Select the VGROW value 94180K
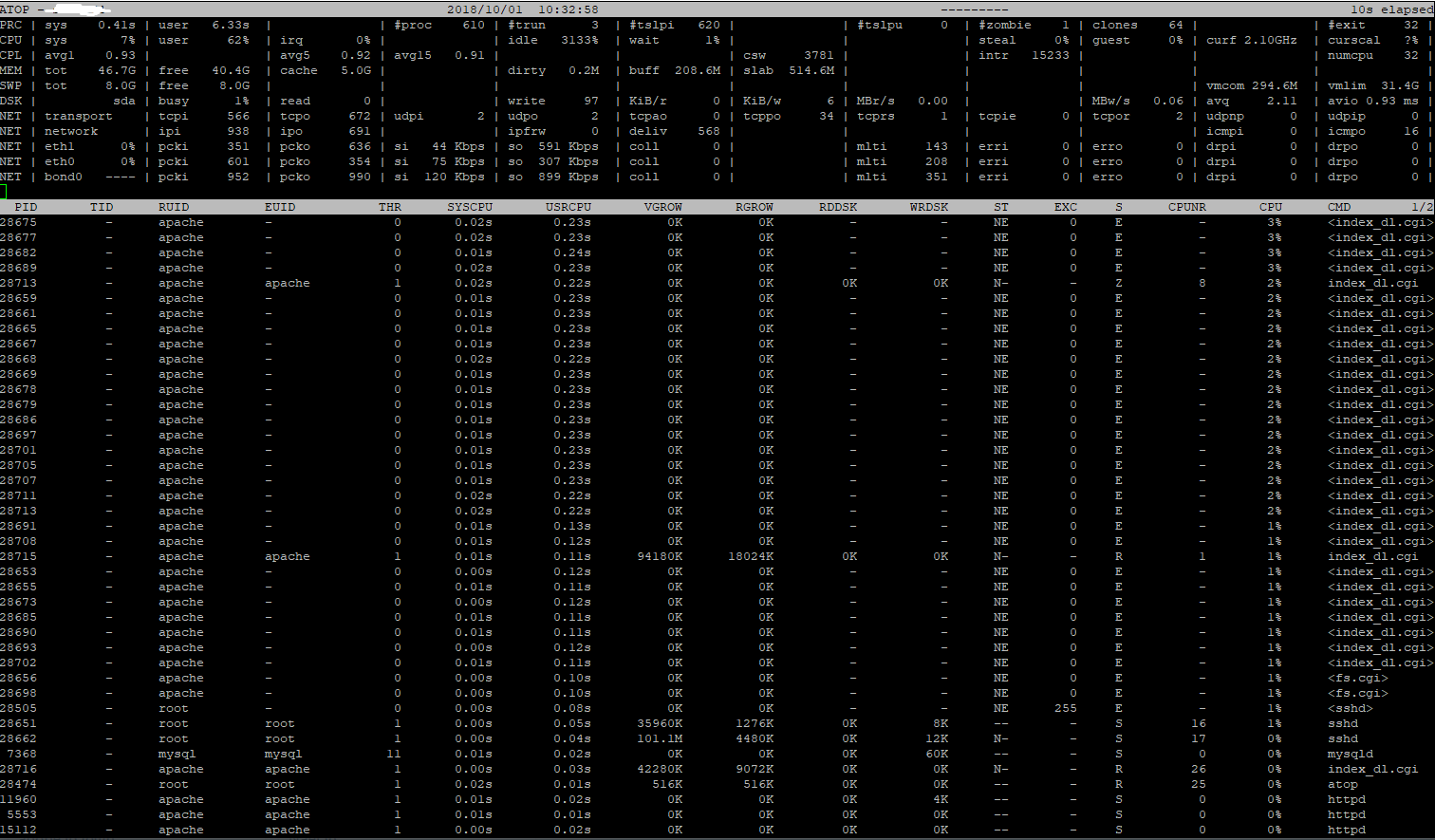Image resolution: width=1435 pixels, height=840 pixels. click(x=660, y=556)
